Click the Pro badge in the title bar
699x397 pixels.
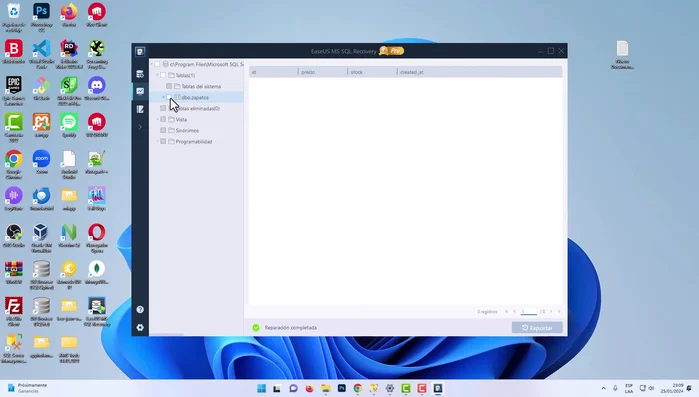[391, 51]
